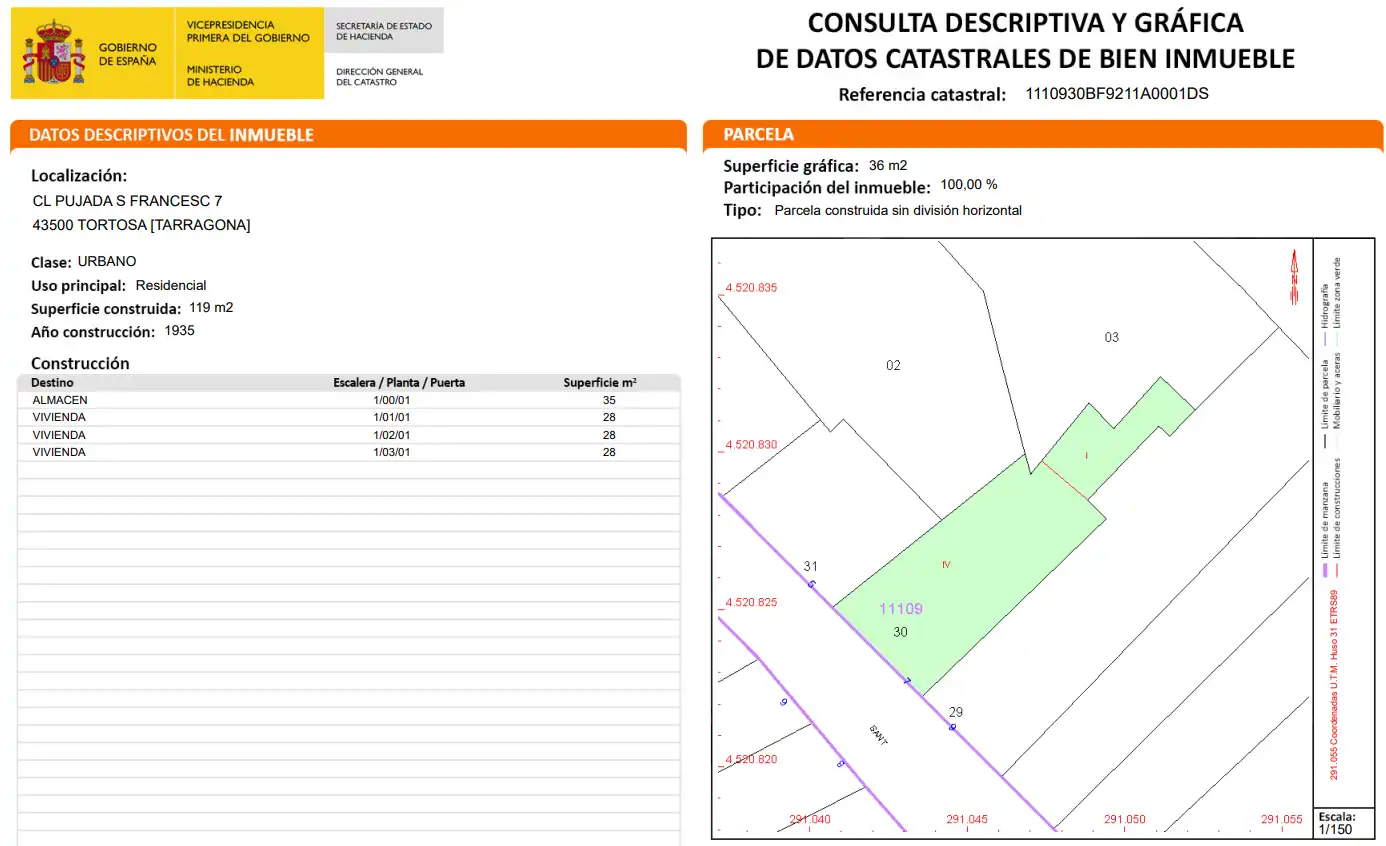Image resolution: width=1386 pixels, height=846 pixels.
Task: Click parcel label '31' on the map
Action: pyautogui.click(x=811, y=566)
